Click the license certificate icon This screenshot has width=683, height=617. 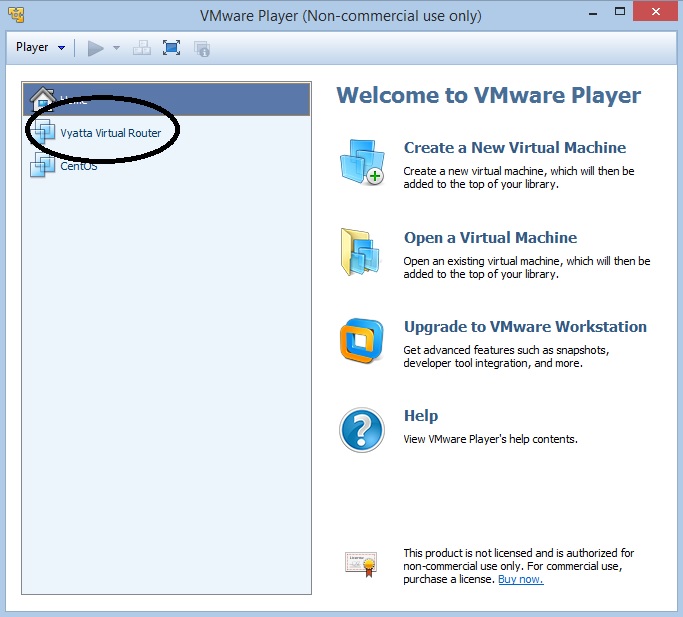tap(361, 565)
